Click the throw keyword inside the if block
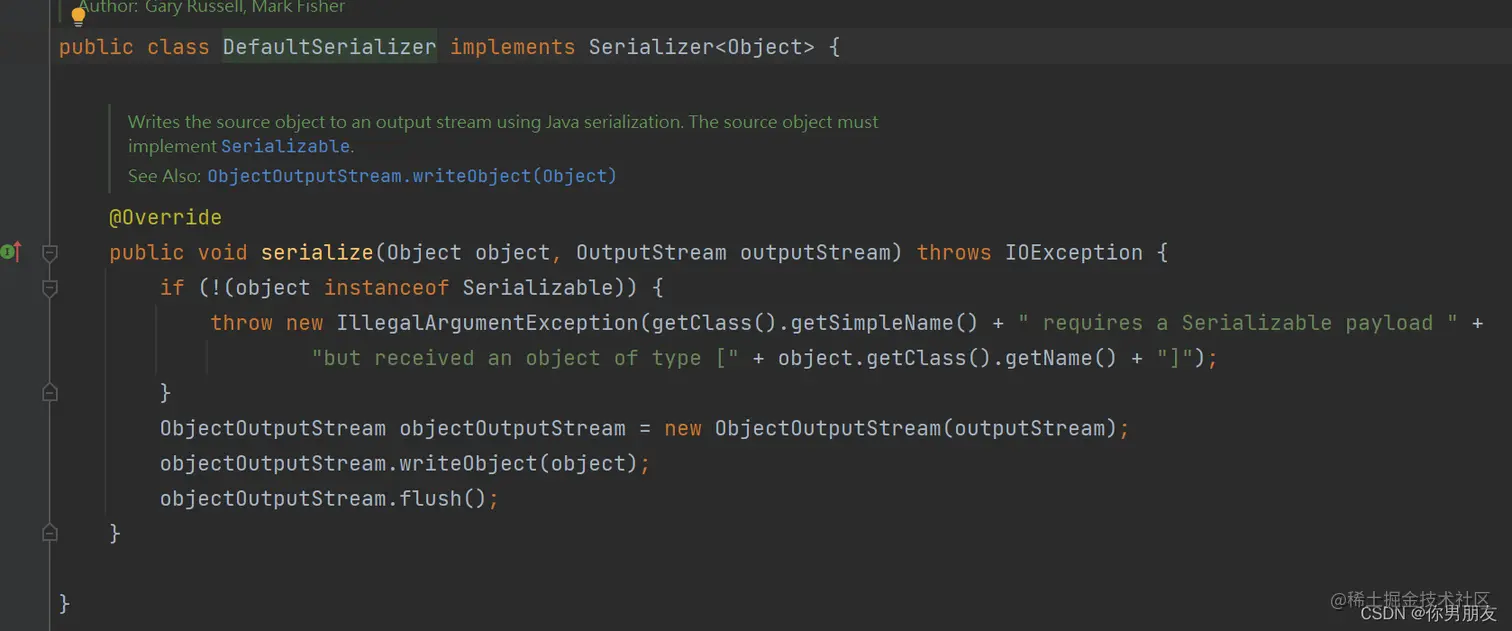 coord(241,323)
